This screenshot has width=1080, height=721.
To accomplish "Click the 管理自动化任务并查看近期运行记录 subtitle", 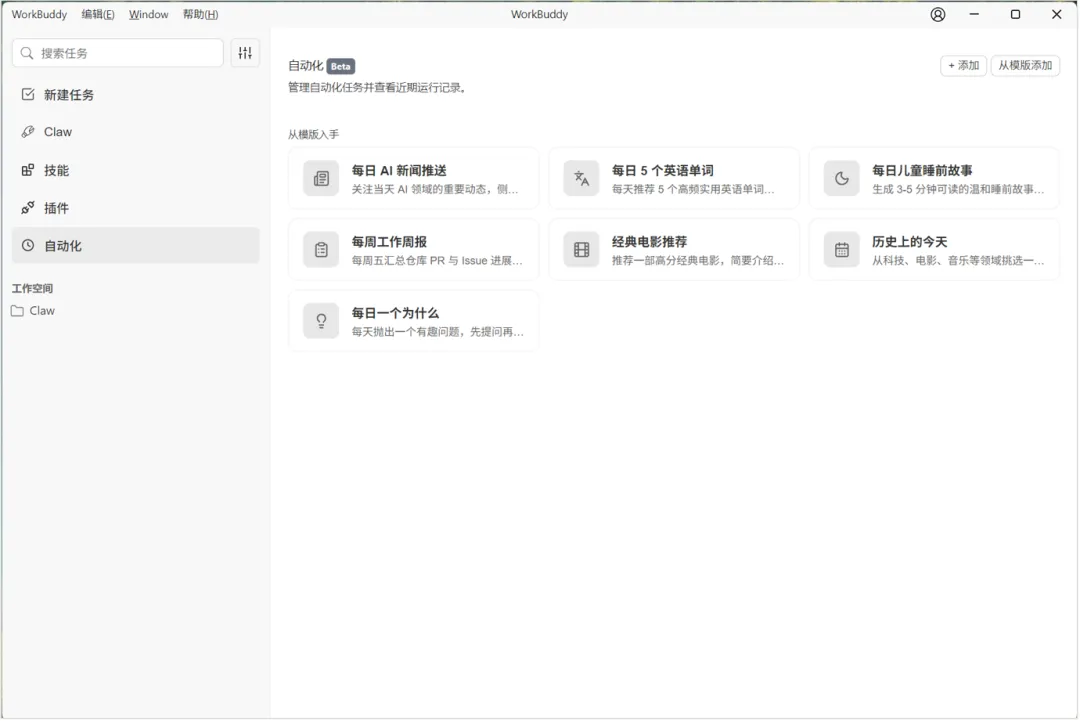I will pos(377,87).
